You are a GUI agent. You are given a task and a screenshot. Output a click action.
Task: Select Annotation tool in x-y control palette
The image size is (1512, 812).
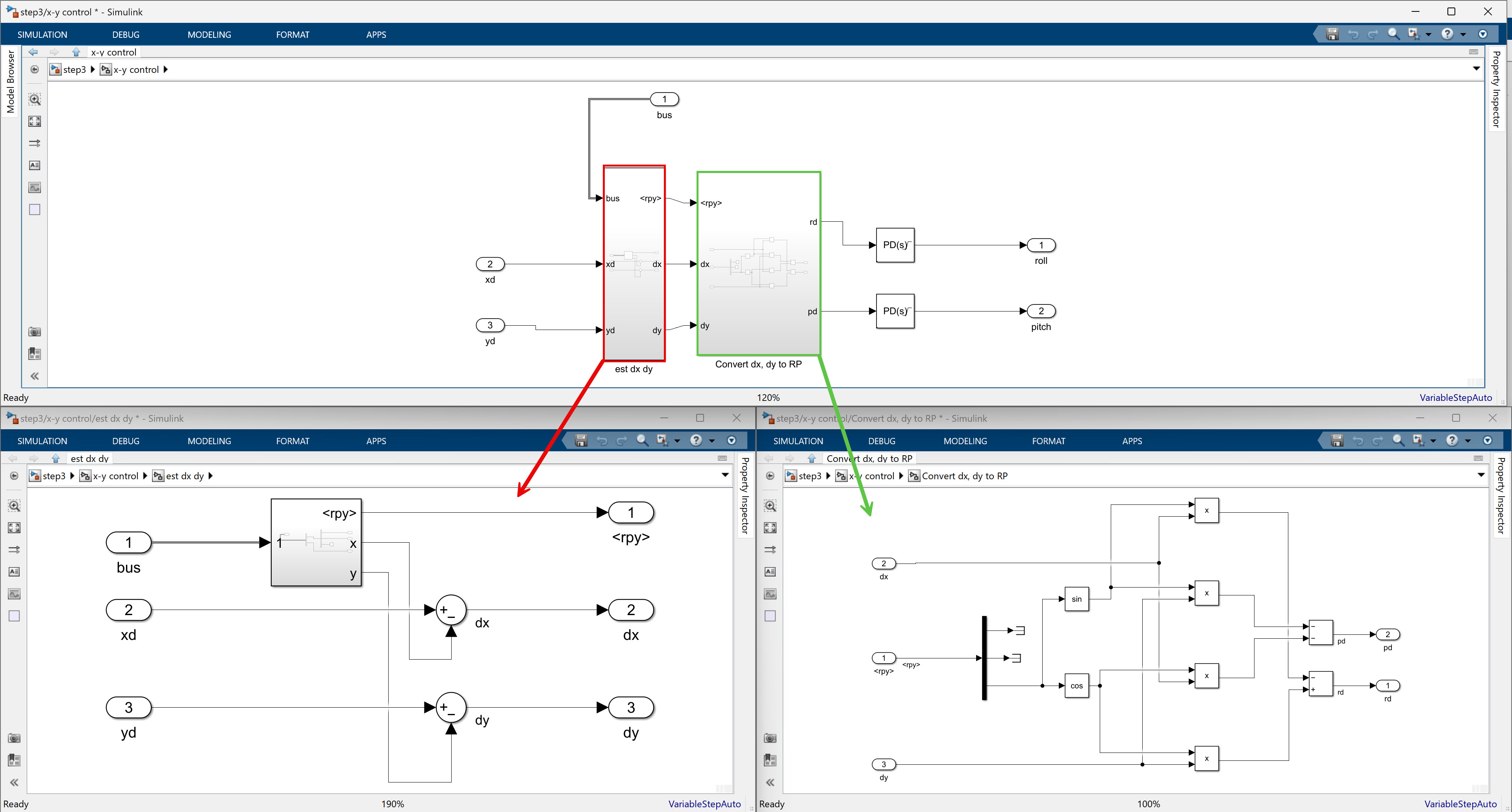(35, 165)
